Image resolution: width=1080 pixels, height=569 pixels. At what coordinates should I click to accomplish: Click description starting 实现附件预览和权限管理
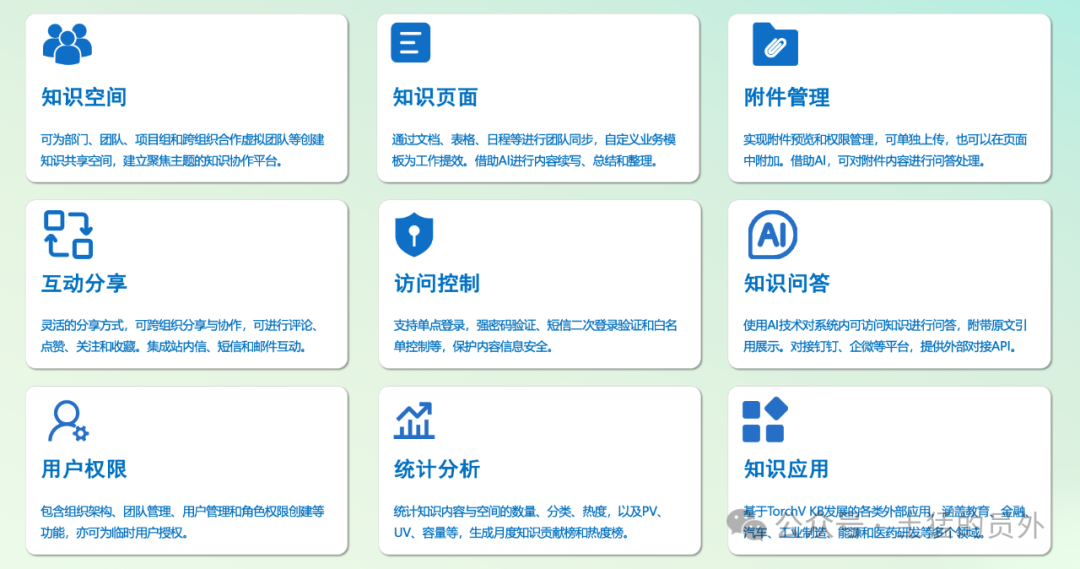(x=885, y=150)
